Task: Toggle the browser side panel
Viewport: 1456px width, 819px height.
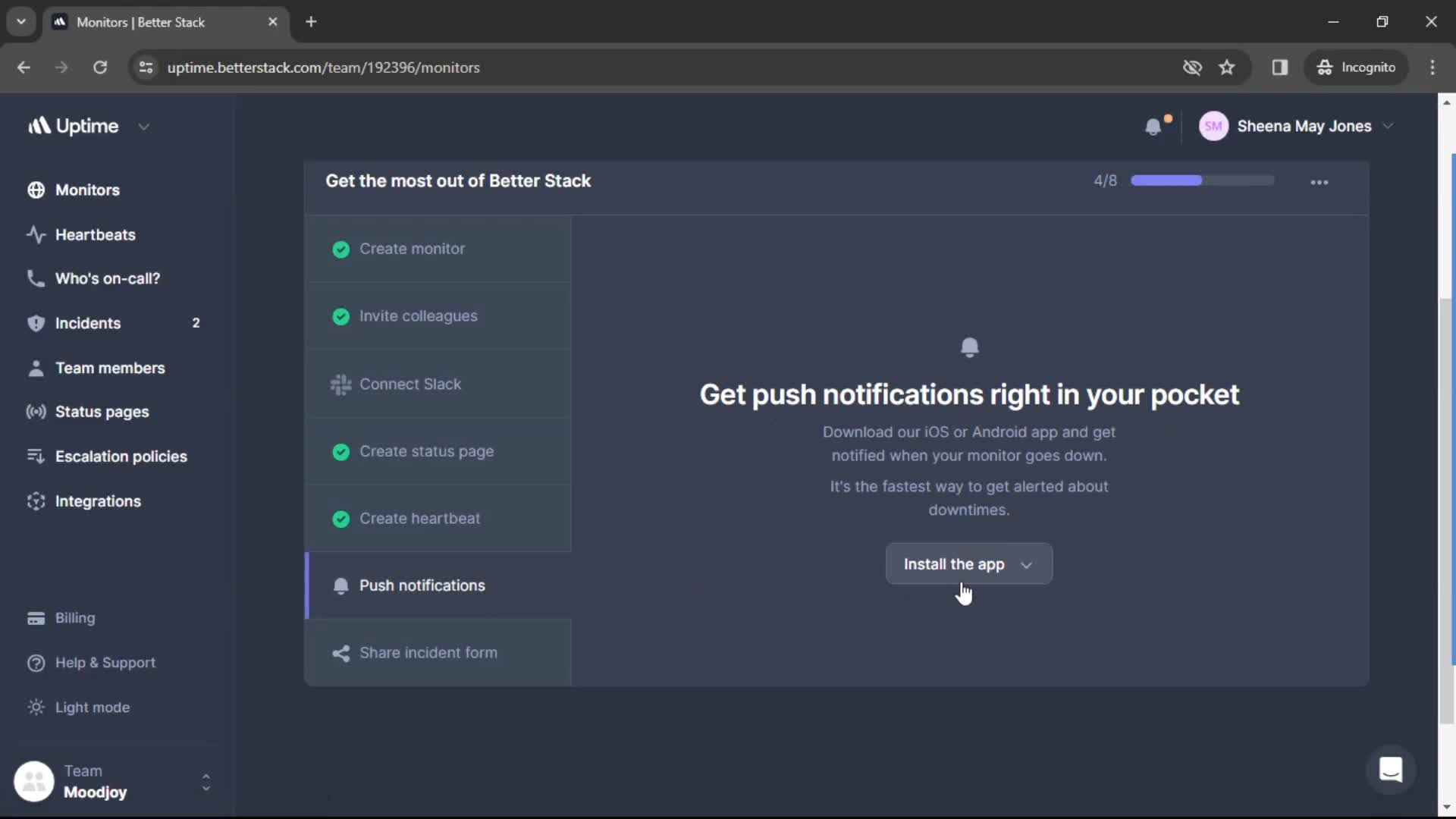Action: pyautogui.click(x=1280, y=67)
